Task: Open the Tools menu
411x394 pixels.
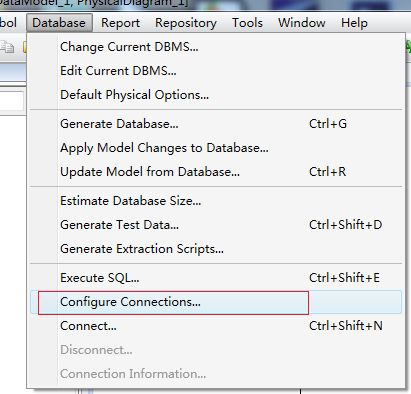Action: [x=247, y=23]
